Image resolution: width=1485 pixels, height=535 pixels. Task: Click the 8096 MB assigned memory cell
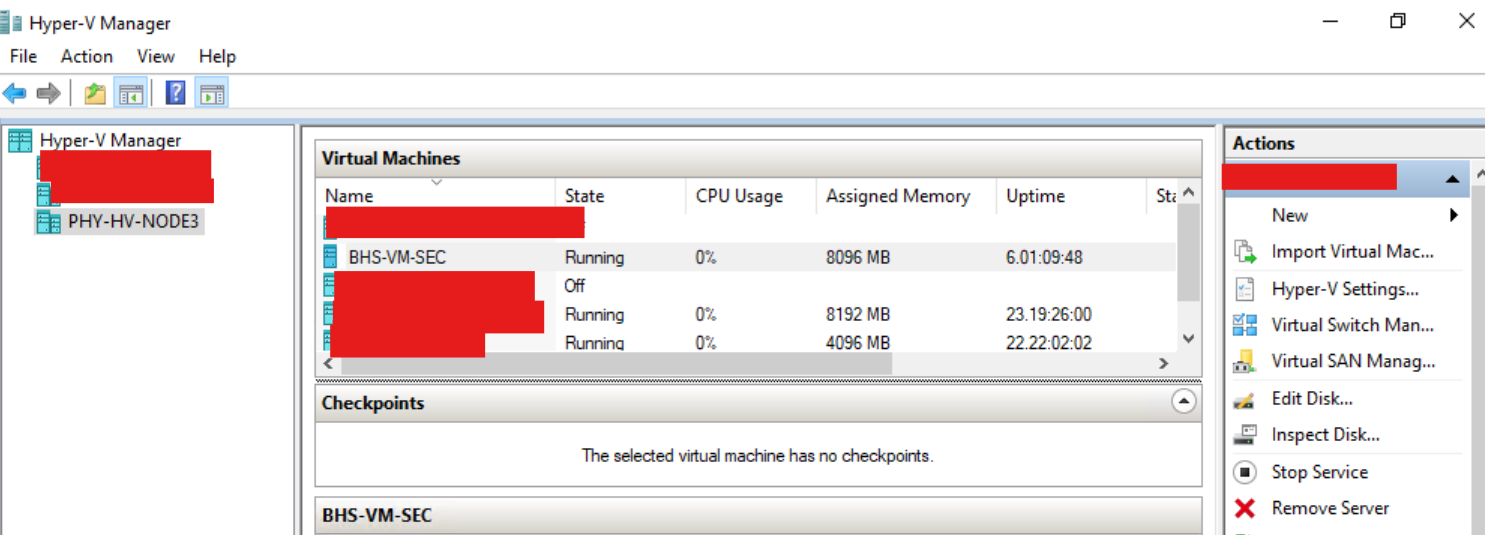coord(857,257)
